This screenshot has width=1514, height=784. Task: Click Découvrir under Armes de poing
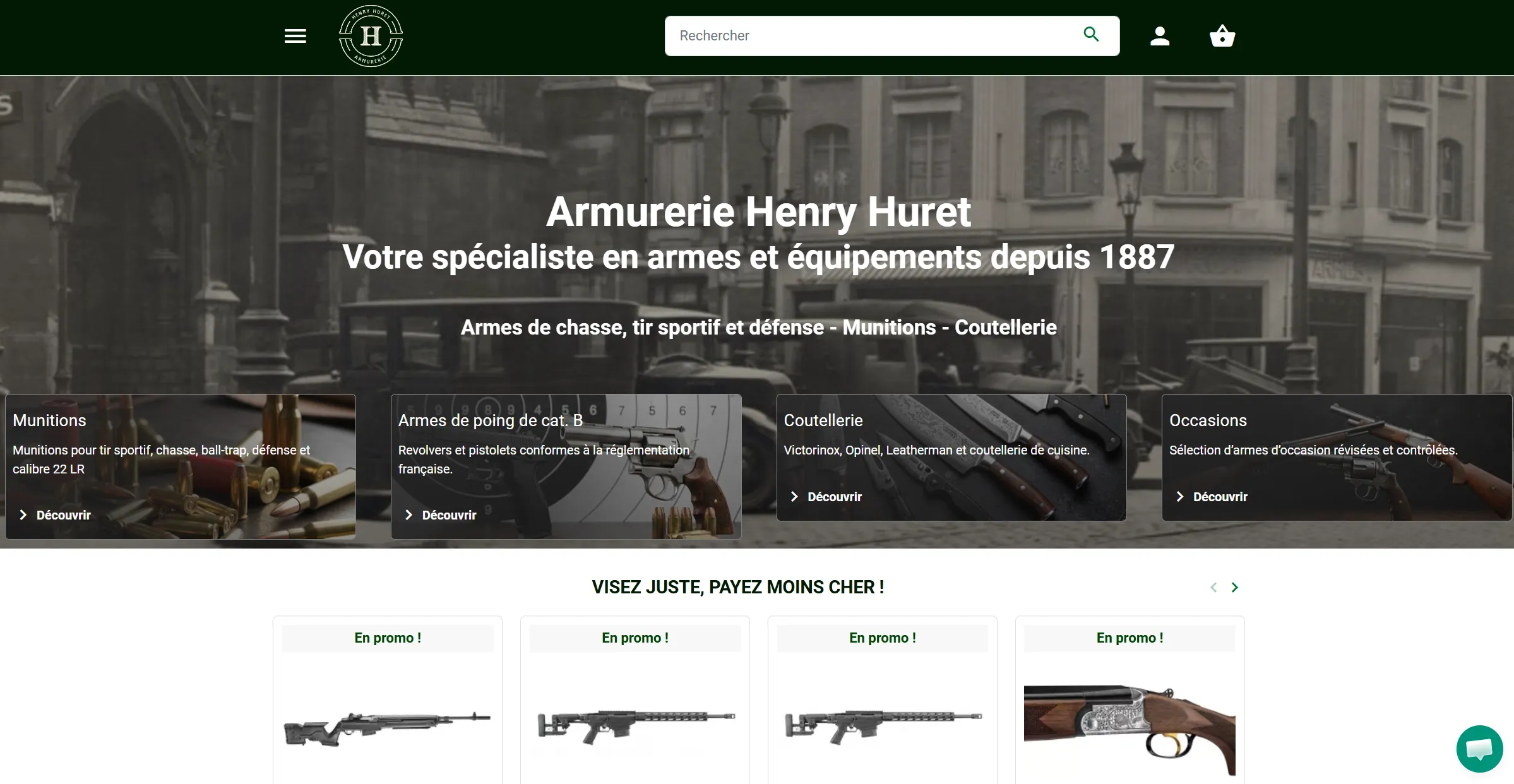click(x=449, y=515)
